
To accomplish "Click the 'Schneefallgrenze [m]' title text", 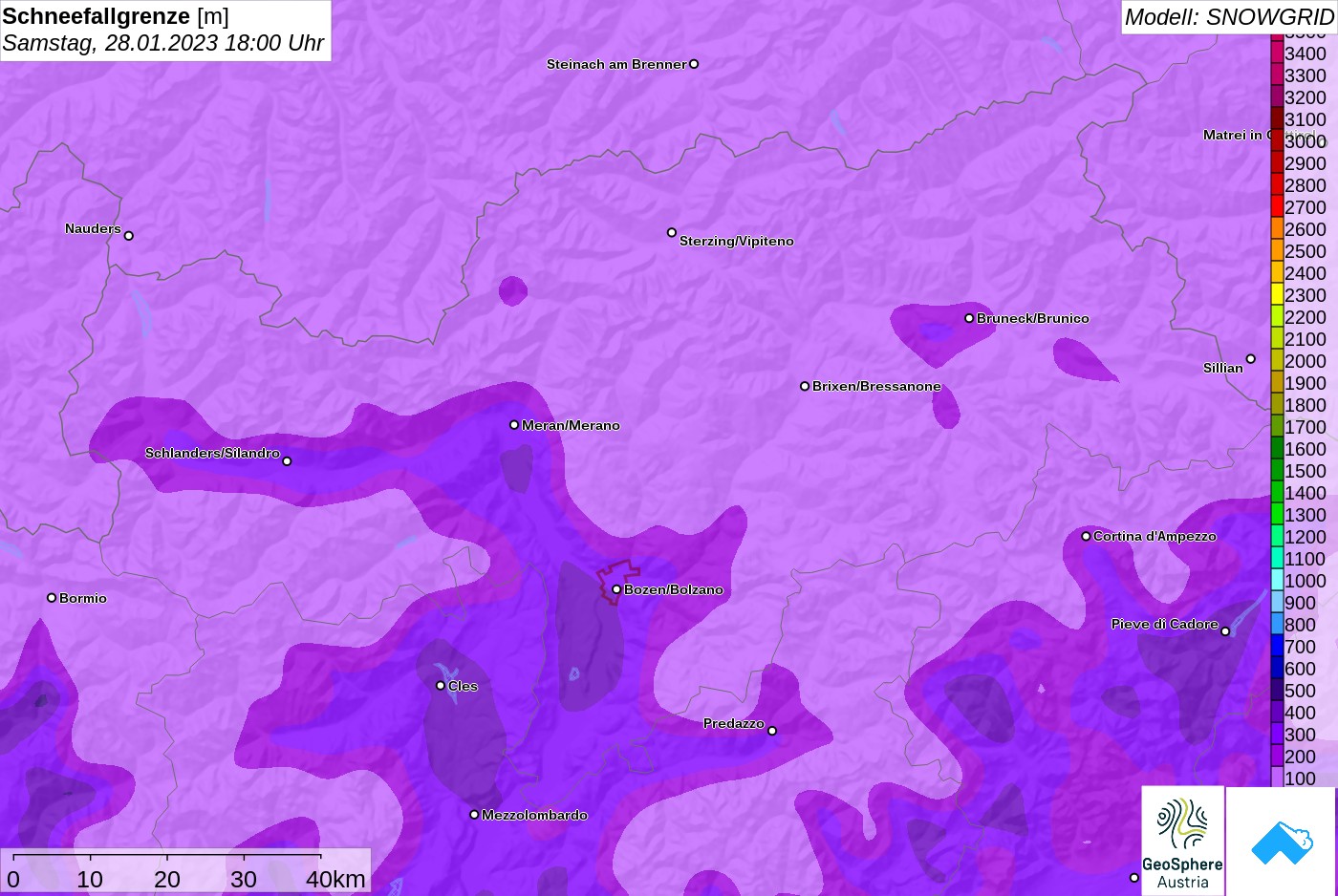I will pyautogui.click(x=116, y=16).
